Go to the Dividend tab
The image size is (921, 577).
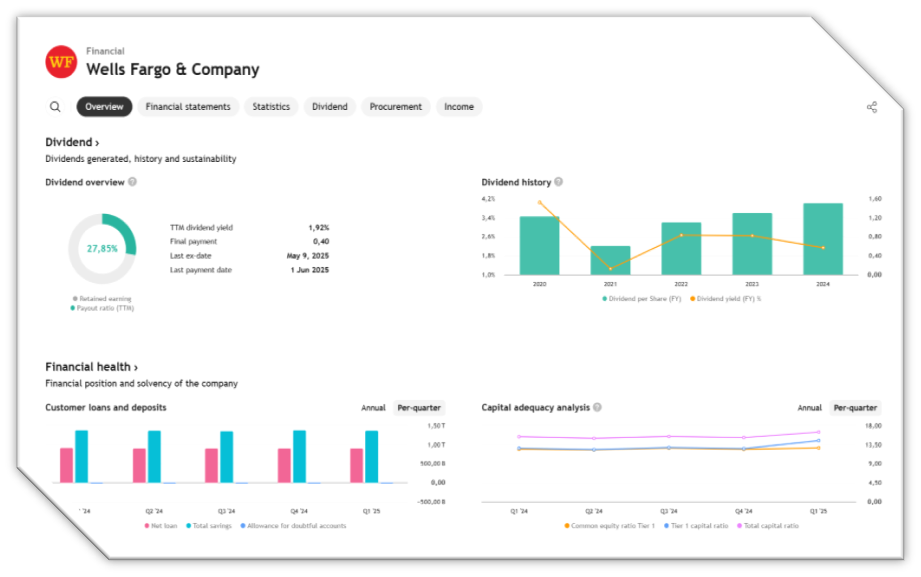(330, 107)
